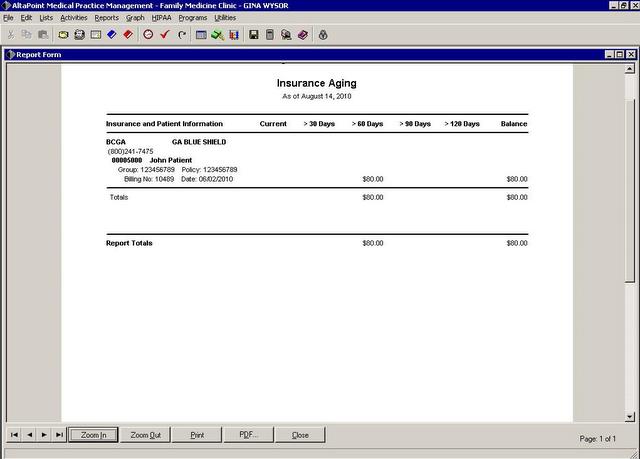The width and height of the screenshot is (640, 459).
Task: Close the Report Form window with X
Action: (631, 54)
